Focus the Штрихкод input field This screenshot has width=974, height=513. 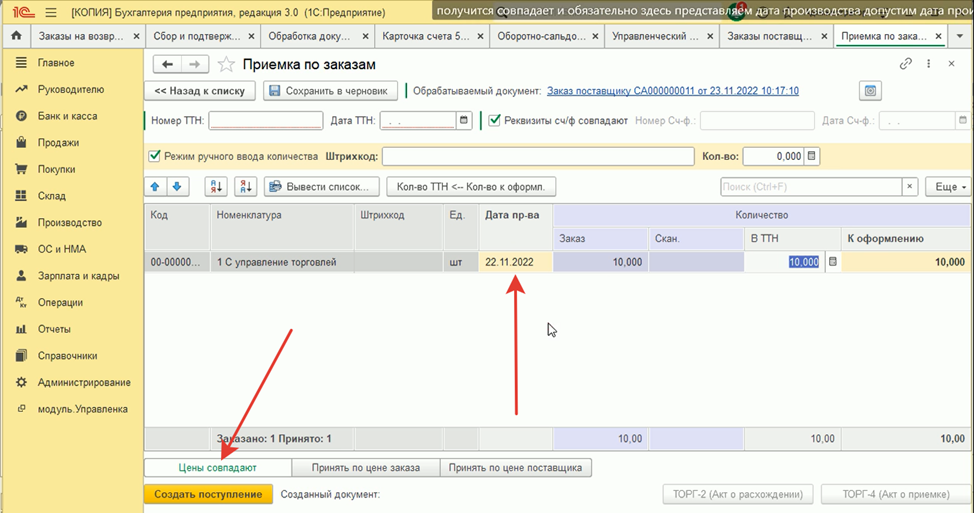click(538, 157)
